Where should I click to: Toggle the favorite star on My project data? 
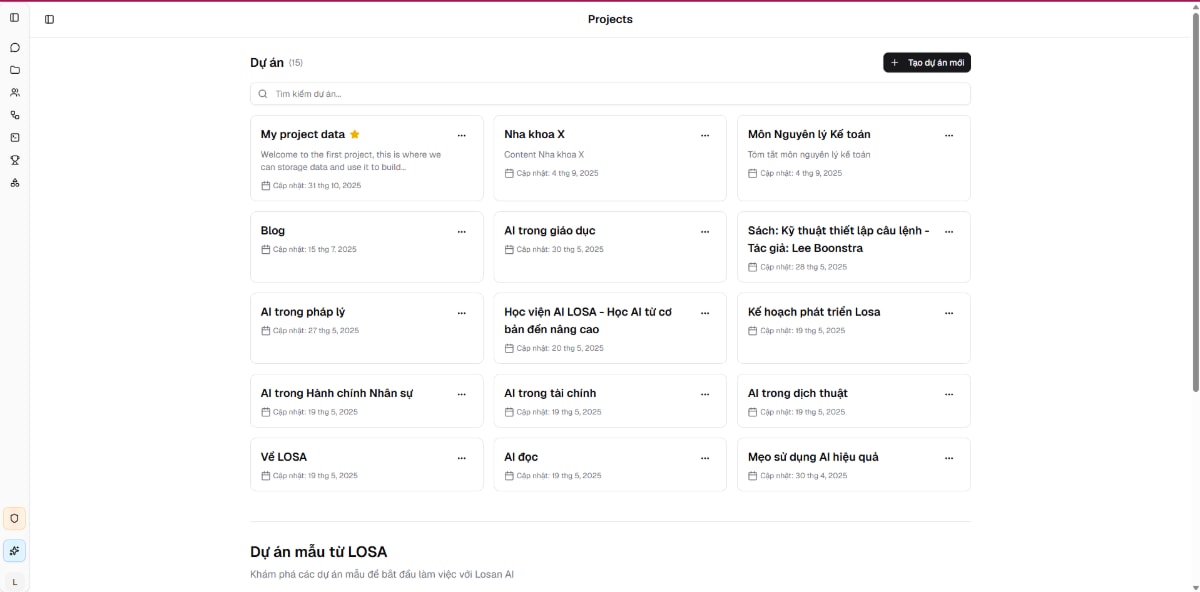356,133
